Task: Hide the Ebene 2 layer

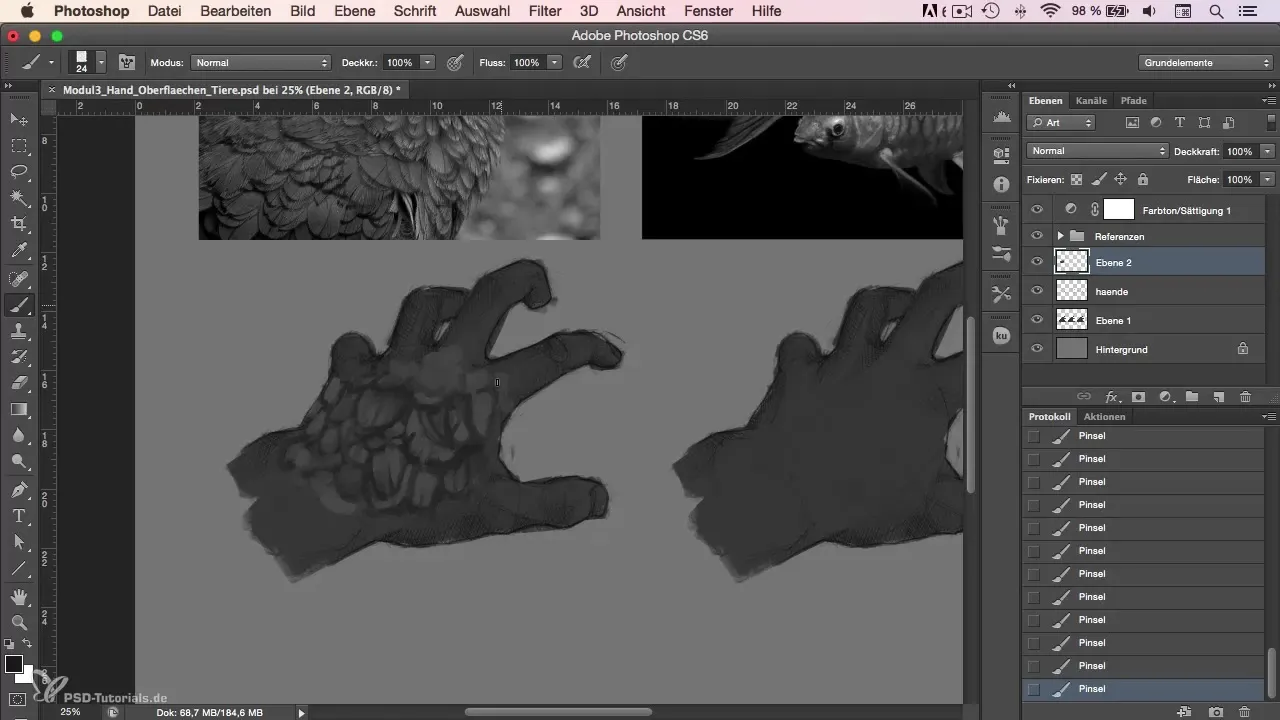Action: coord(1037,262)
